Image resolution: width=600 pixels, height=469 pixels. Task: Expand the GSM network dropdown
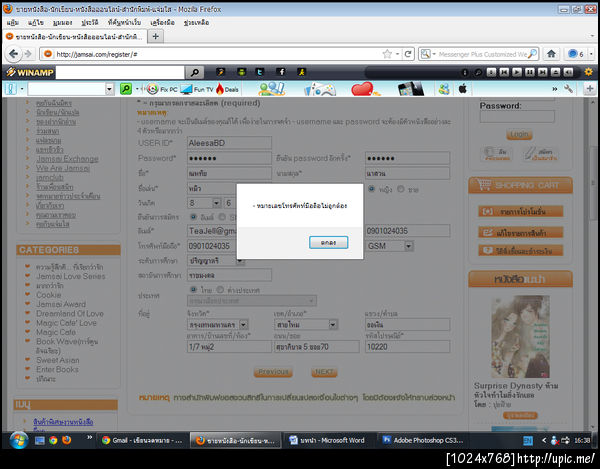[409, 246]
